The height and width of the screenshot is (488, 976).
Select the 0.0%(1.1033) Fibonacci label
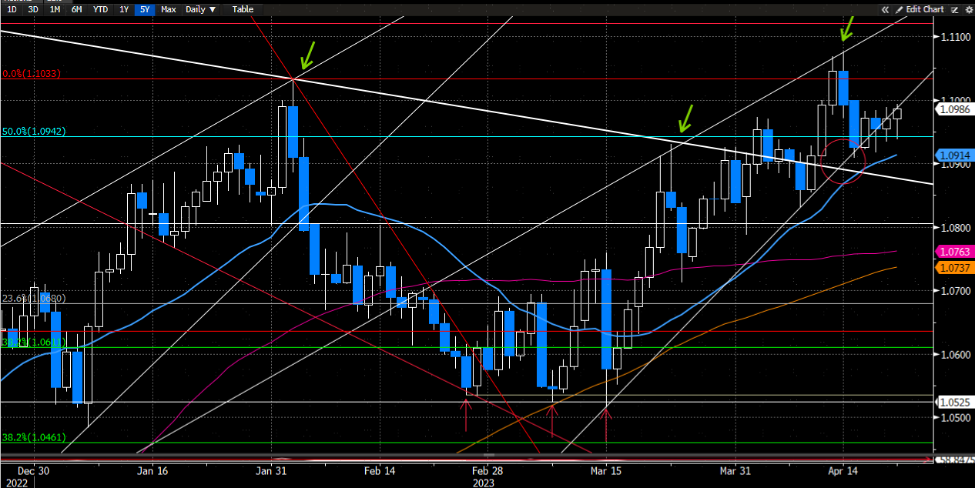31,73
